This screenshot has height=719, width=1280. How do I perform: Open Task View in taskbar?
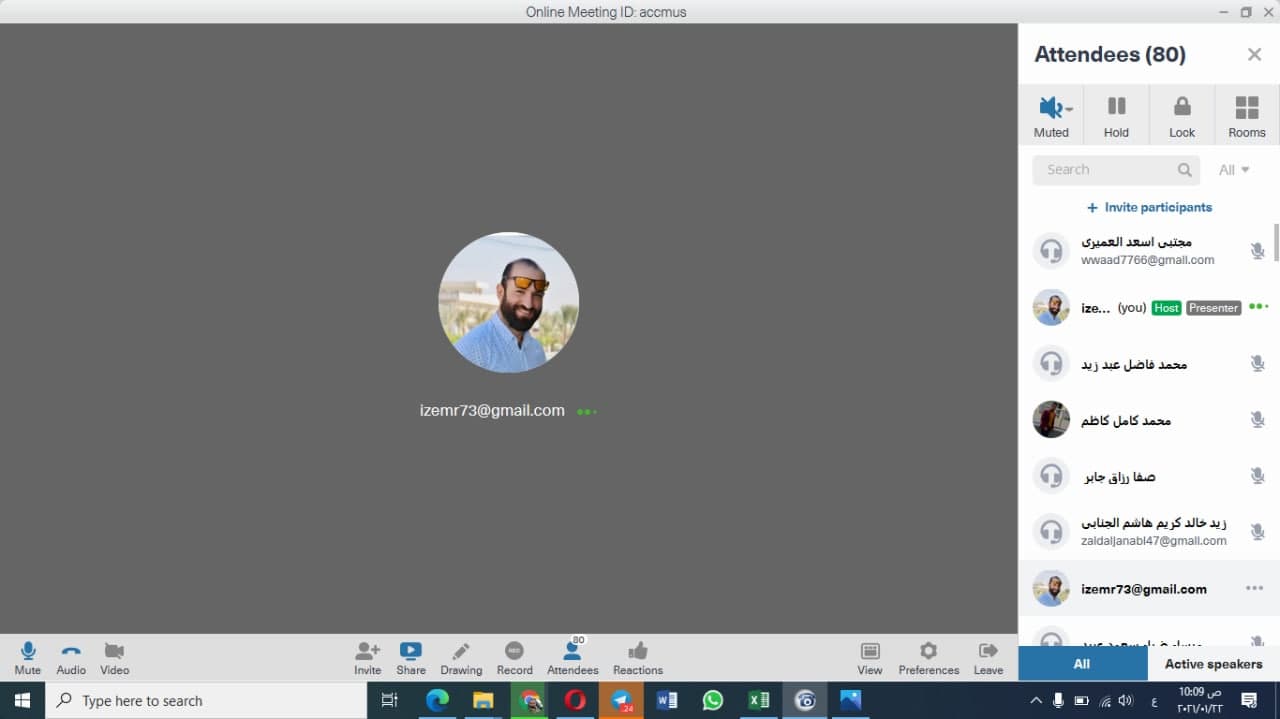coord(390,700)
